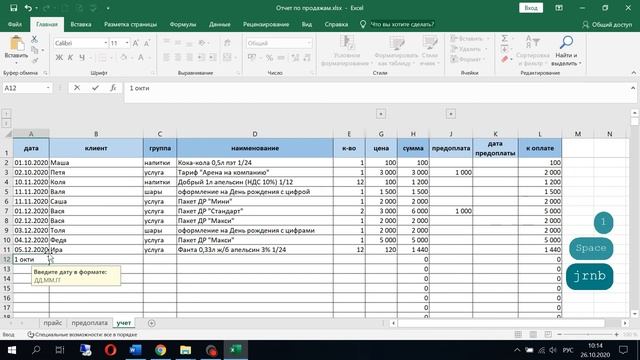Click the Вход sign-in button
This screenshot has width=640, height=360.
coord(531,8)
